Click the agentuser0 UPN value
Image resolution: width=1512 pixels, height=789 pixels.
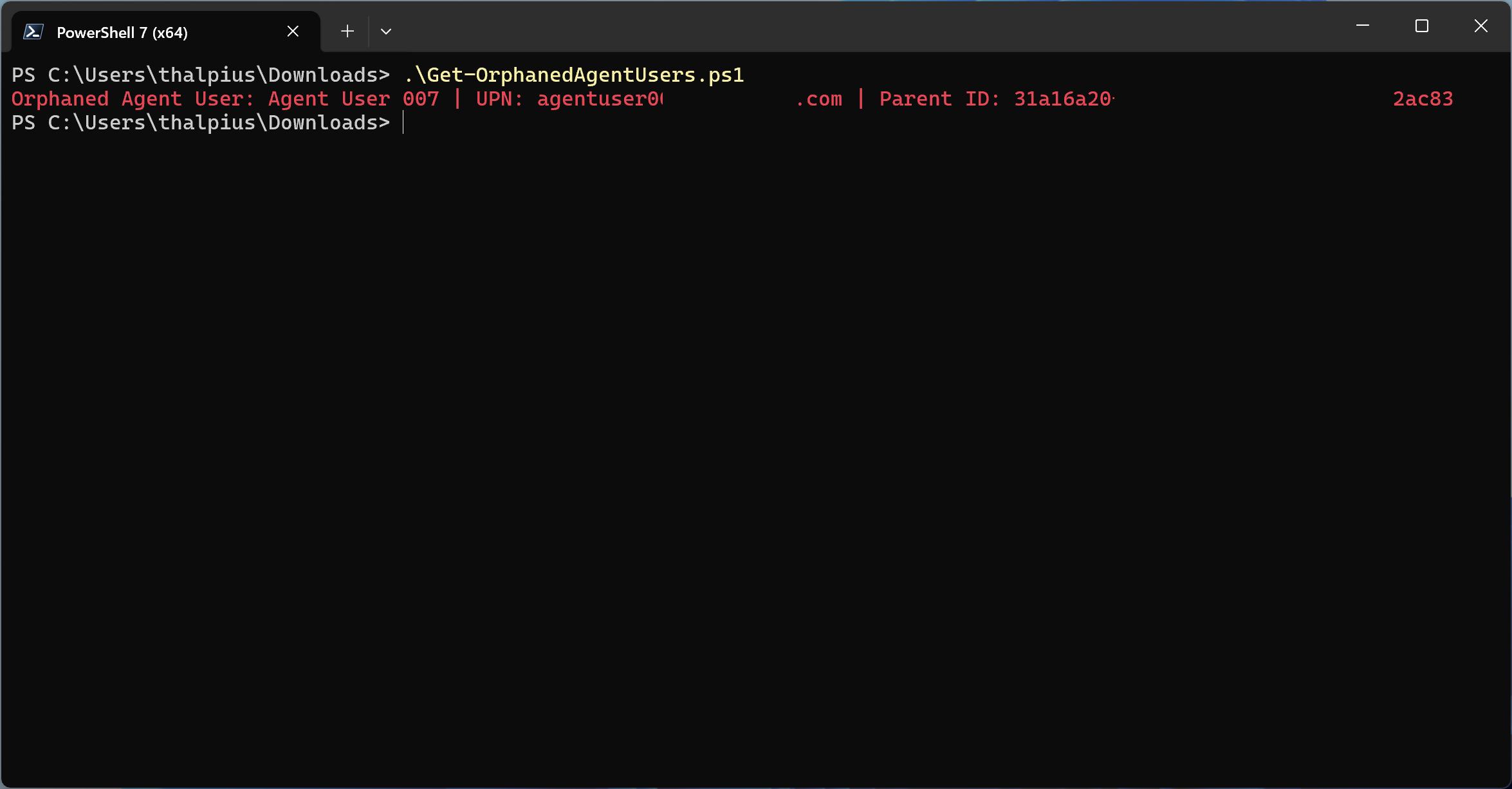pyautogui.click(x=600, y=98)
